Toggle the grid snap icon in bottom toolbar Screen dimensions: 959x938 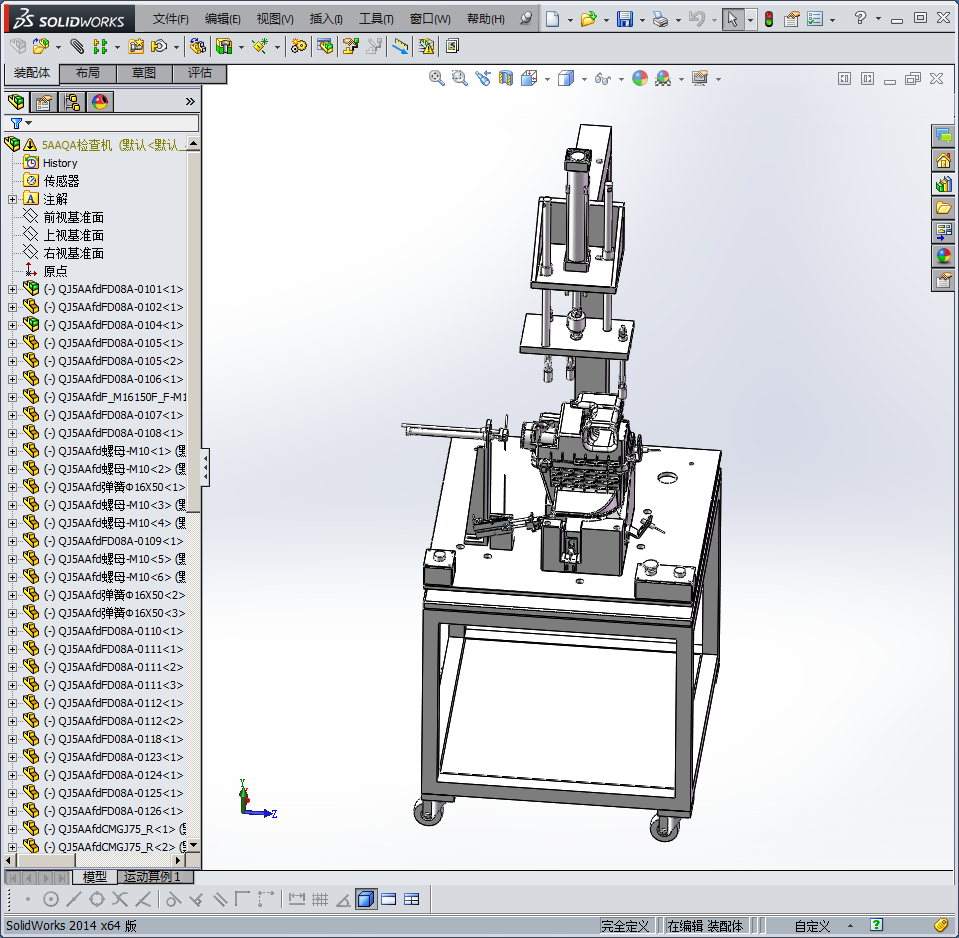(x=320, y=899)
